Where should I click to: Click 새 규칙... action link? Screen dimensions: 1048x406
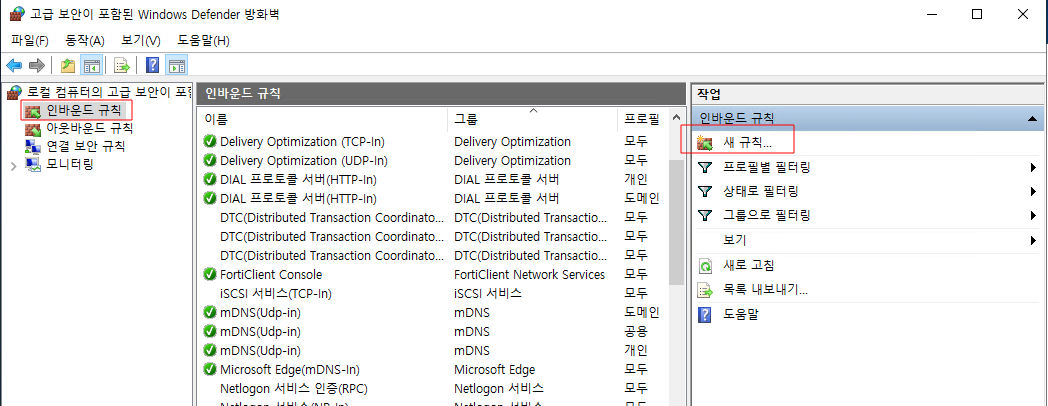coord(747,142)
